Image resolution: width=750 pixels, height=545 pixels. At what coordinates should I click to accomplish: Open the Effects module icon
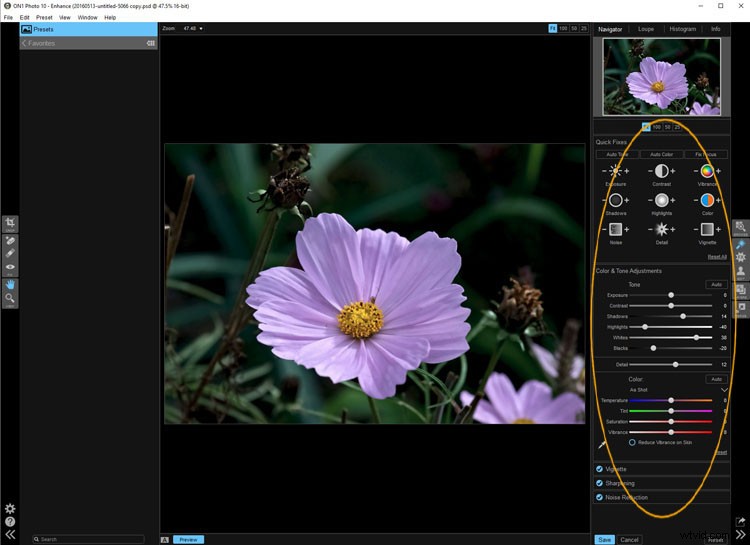coord(740,257)
